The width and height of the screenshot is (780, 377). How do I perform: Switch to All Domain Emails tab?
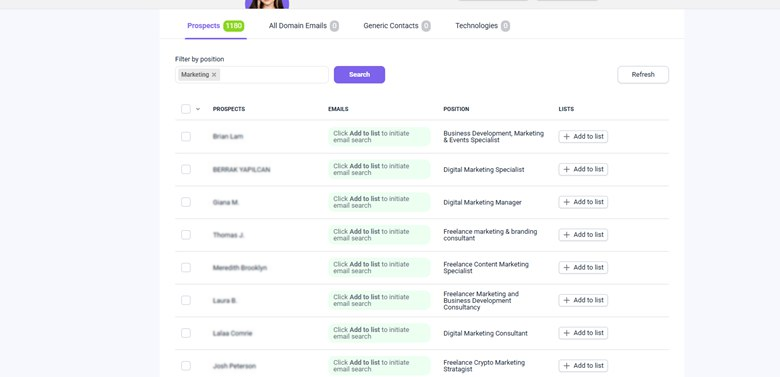[x=303, y=26]
